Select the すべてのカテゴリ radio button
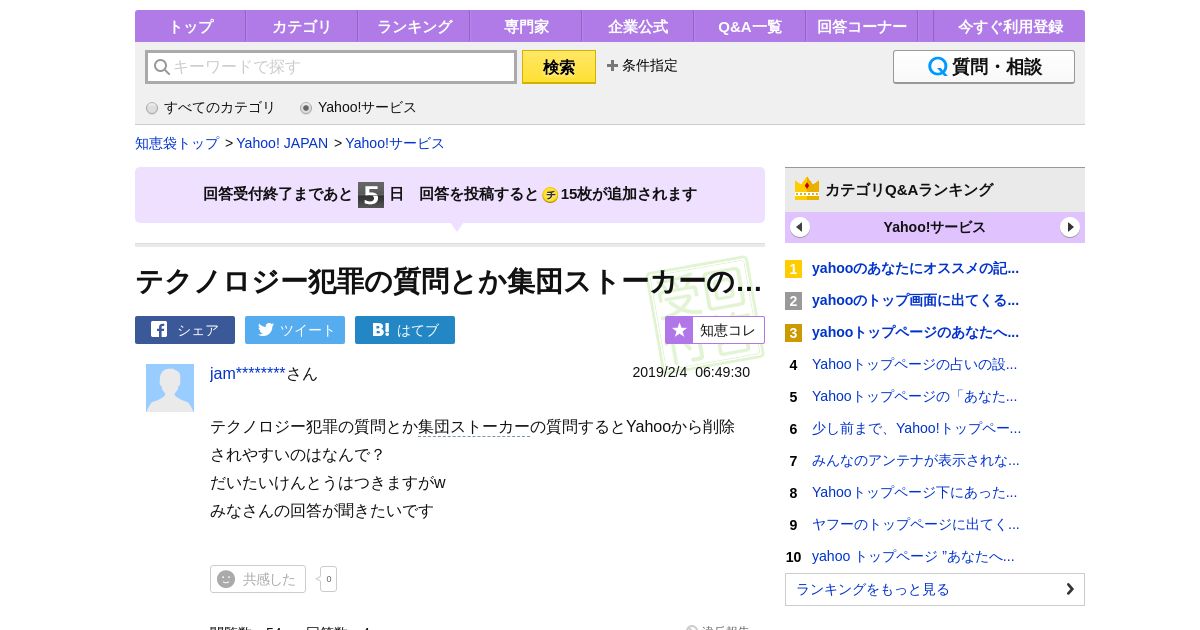Image resolution: width=1200 pixels, height=630 pixels. 152,108
